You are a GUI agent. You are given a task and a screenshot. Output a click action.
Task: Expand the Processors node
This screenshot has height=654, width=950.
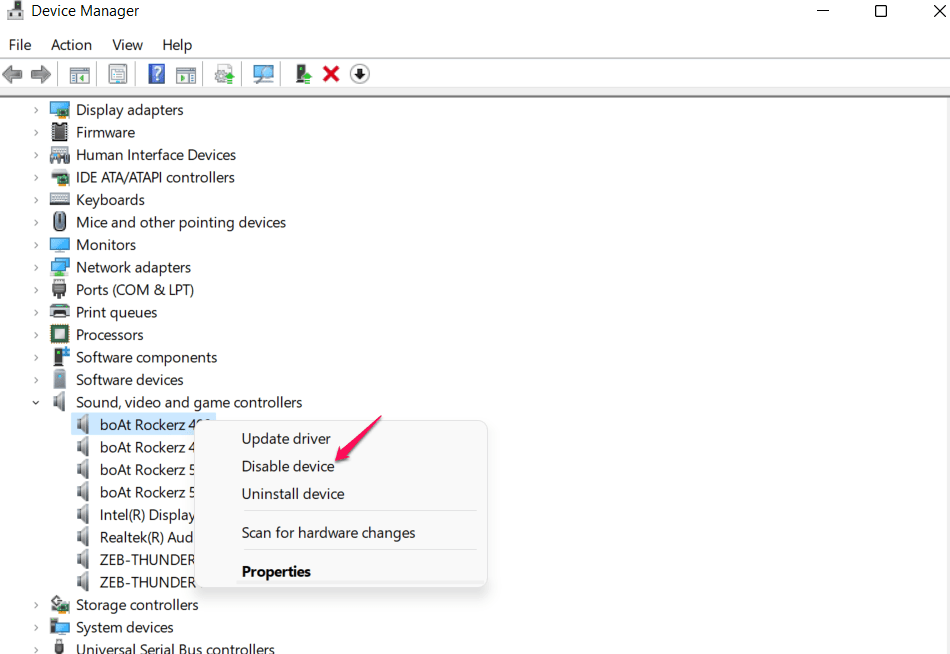click(36, 335)
